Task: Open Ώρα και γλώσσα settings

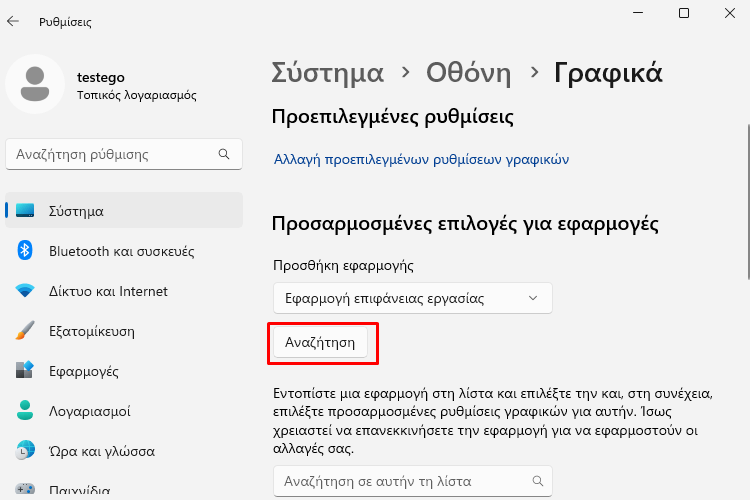Action: pyautogui.click(x=124, y=451)
